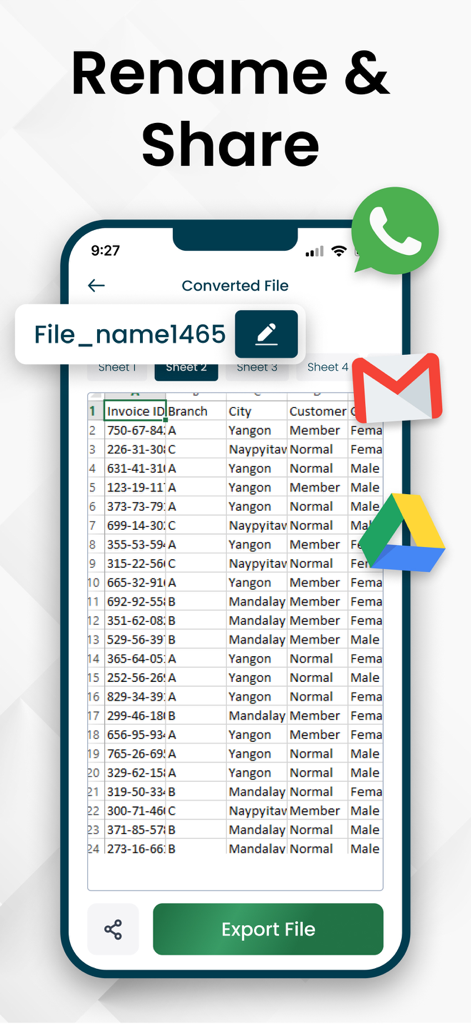Click invoice cell 750-67-84
This screenshot has height=1024, width=471.
(x=135, y=430)
